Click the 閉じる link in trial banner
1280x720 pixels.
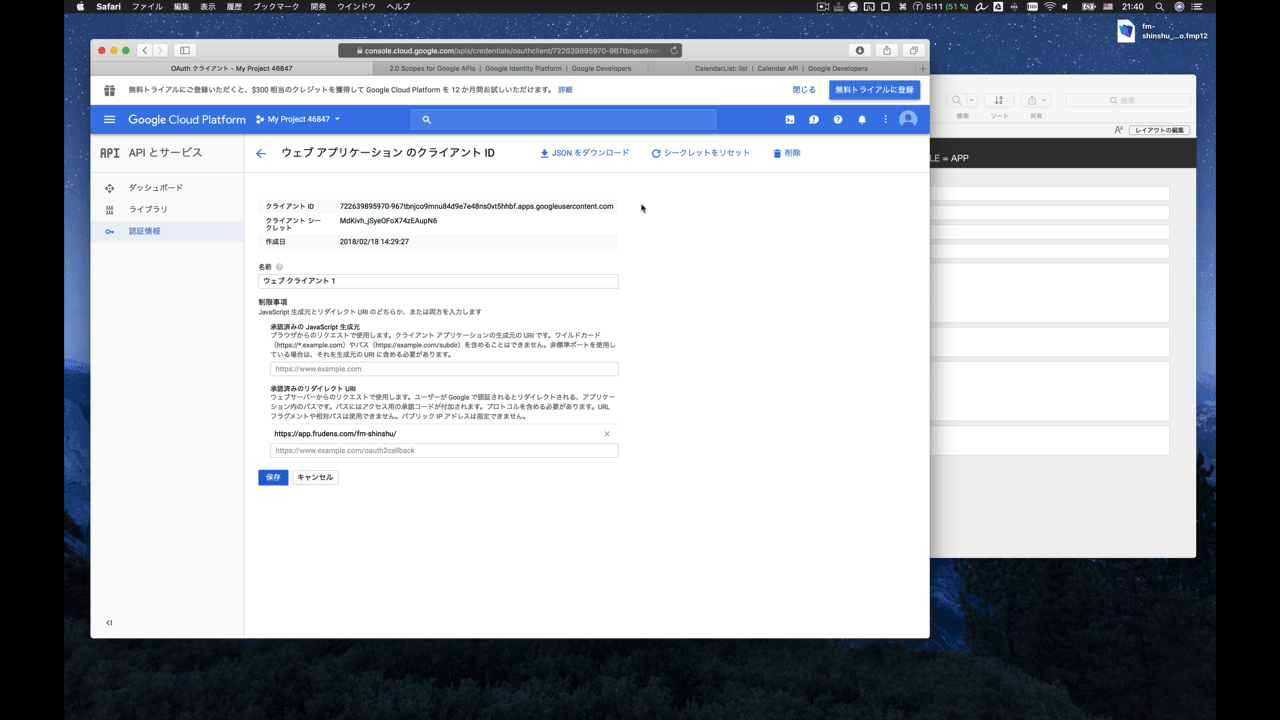804,90
